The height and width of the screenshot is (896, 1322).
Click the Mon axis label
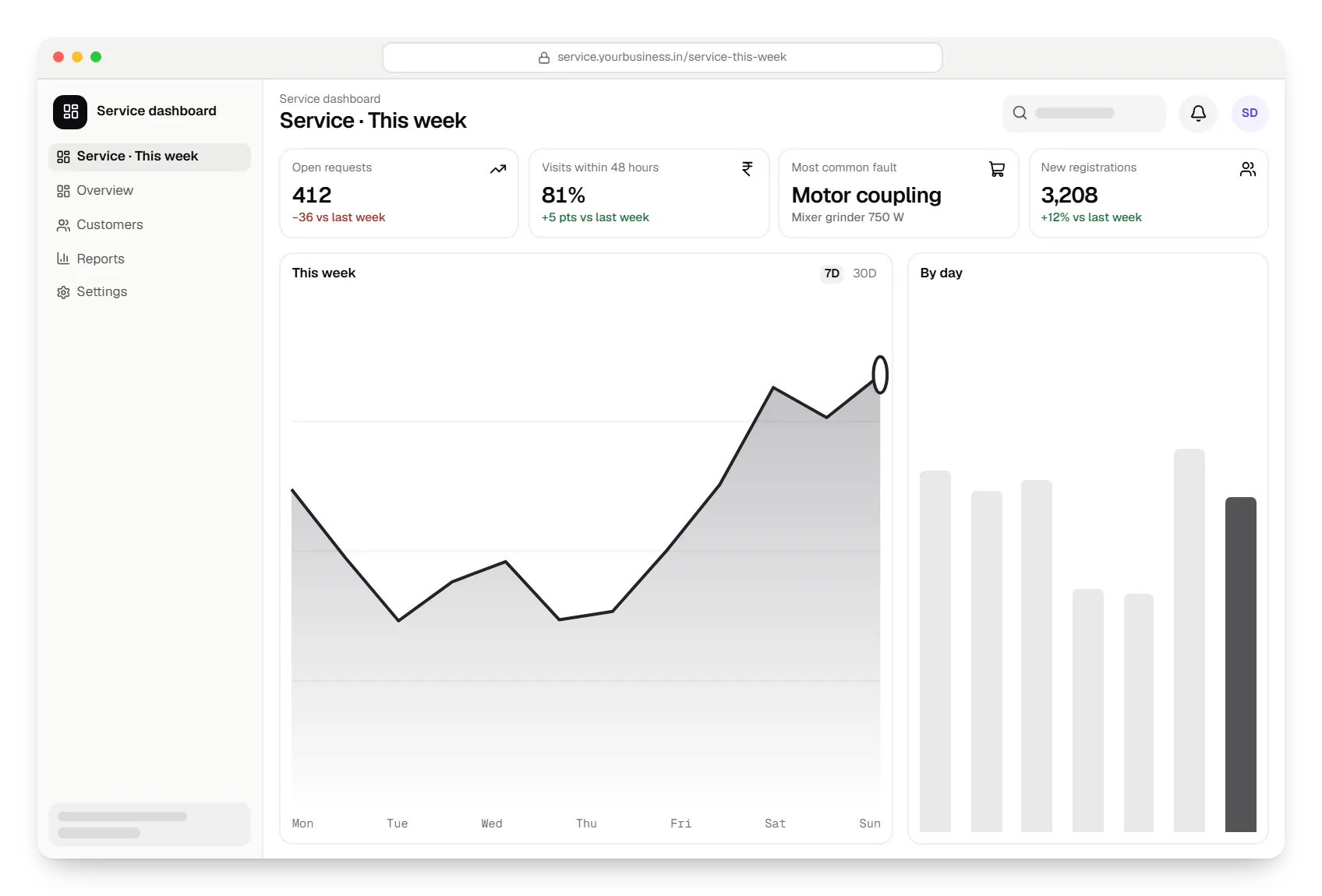click(302, 824)
